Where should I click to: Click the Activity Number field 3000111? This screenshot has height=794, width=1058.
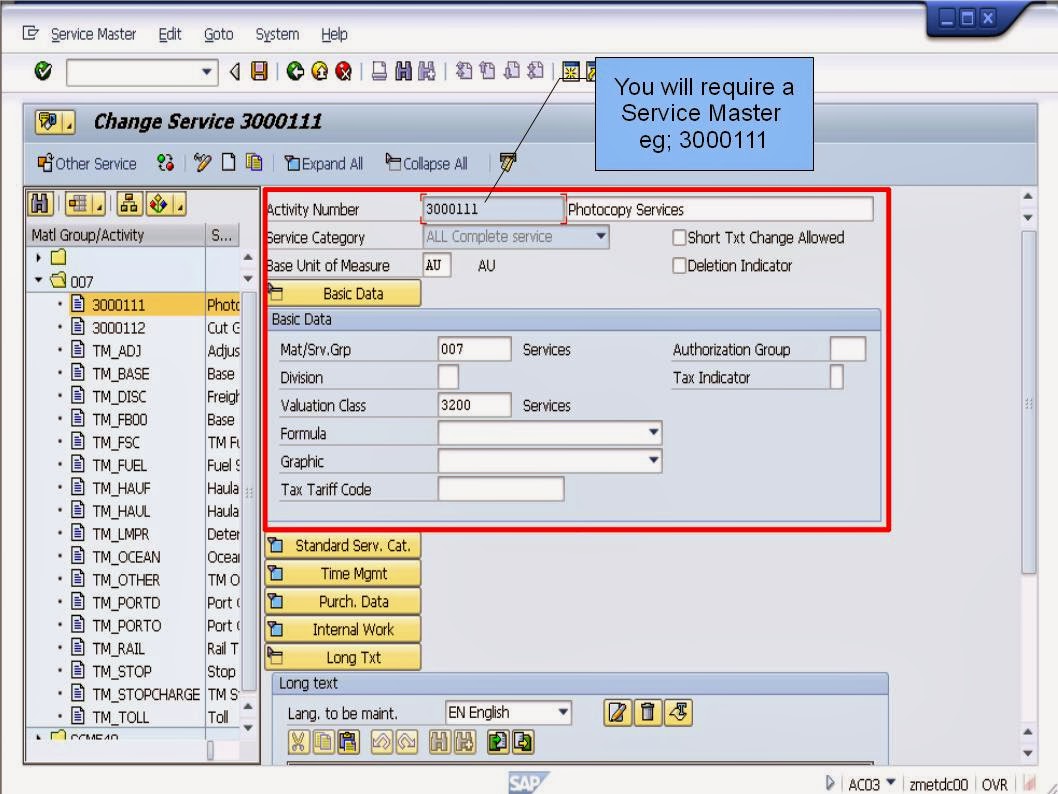click(x=493, y=209)
